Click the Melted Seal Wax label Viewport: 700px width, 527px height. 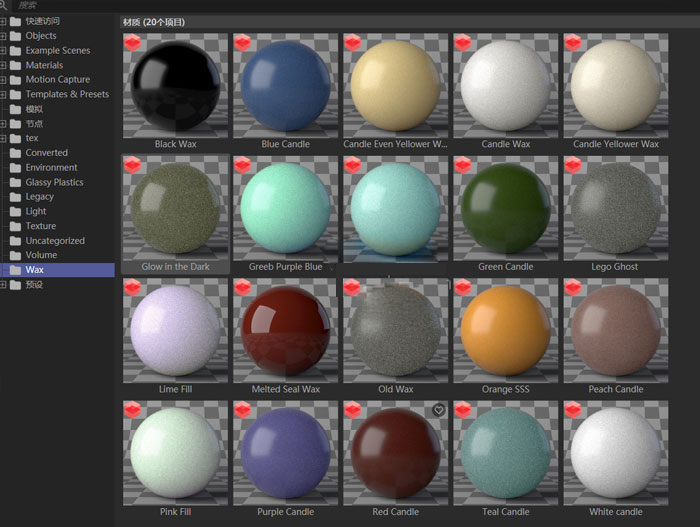286,389
